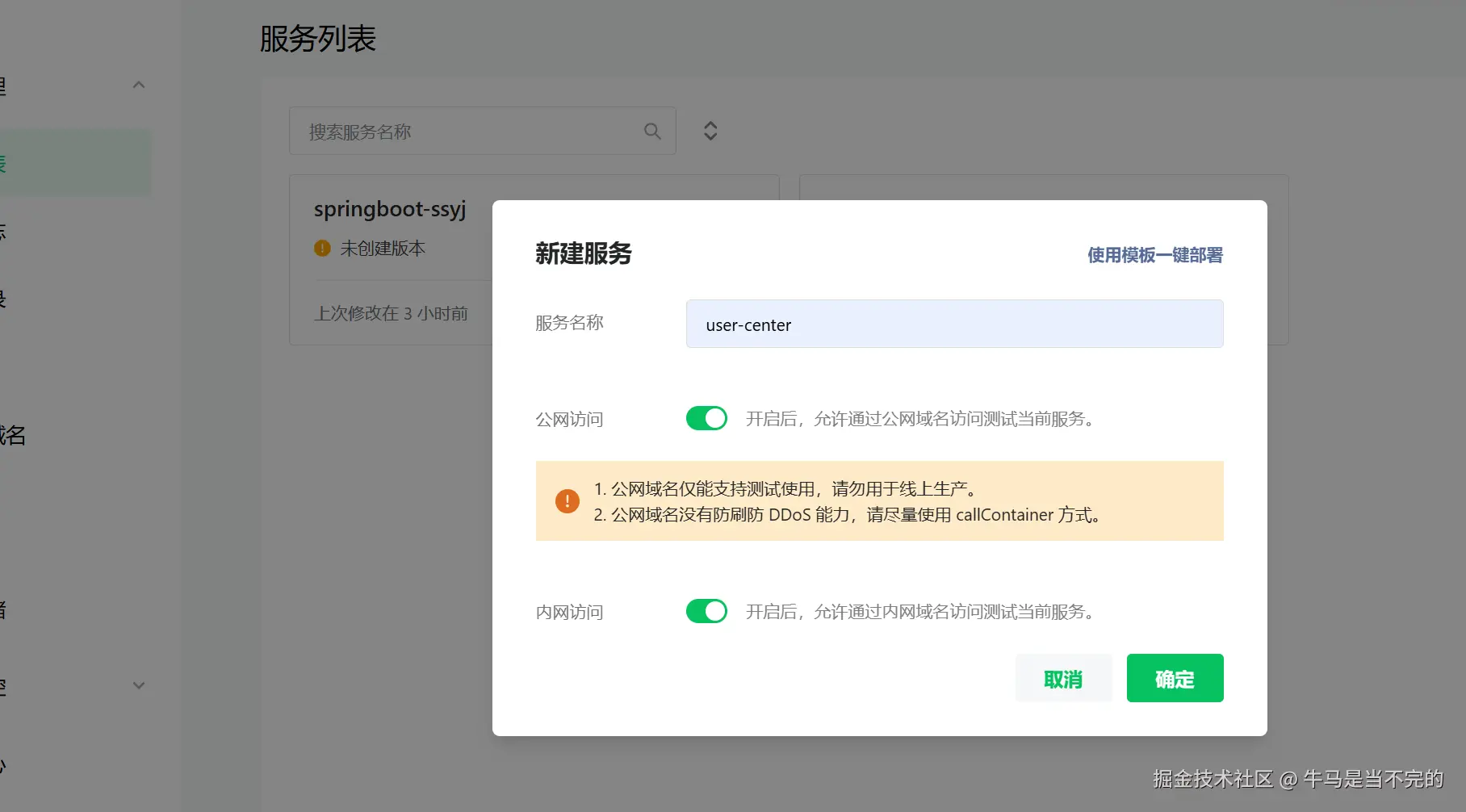Viewport: 1466px width, 812px height.
Task: Open the sort order arrows control
Action: click(x=710, y=131)
